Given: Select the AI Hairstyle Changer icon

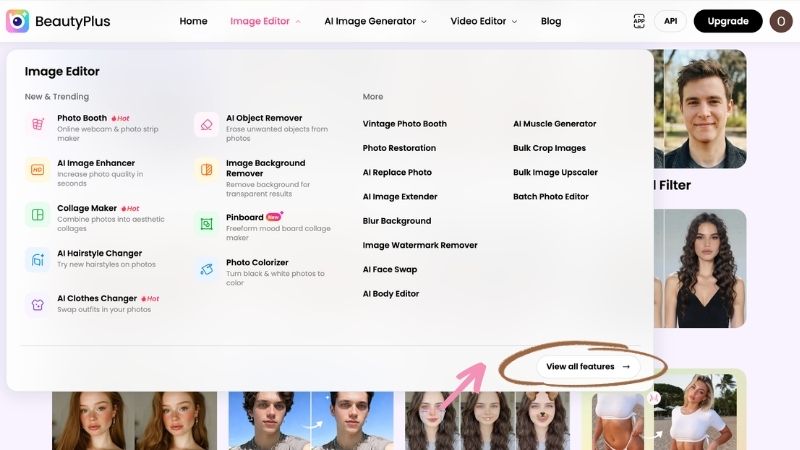Looking at the screenshot, I should [38, 260].
